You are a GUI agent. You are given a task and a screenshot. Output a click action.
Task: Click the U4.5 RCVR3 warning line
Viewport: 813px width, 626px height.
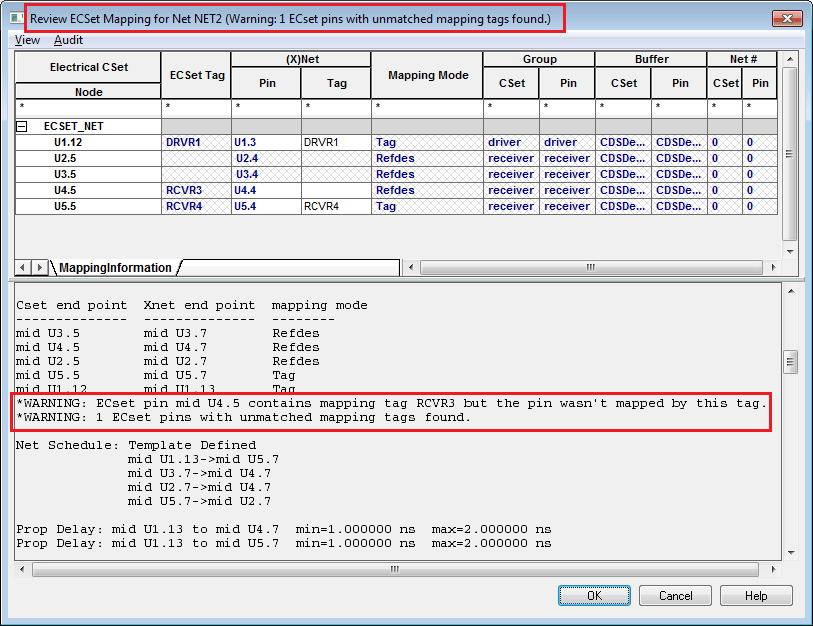(391, 403)
